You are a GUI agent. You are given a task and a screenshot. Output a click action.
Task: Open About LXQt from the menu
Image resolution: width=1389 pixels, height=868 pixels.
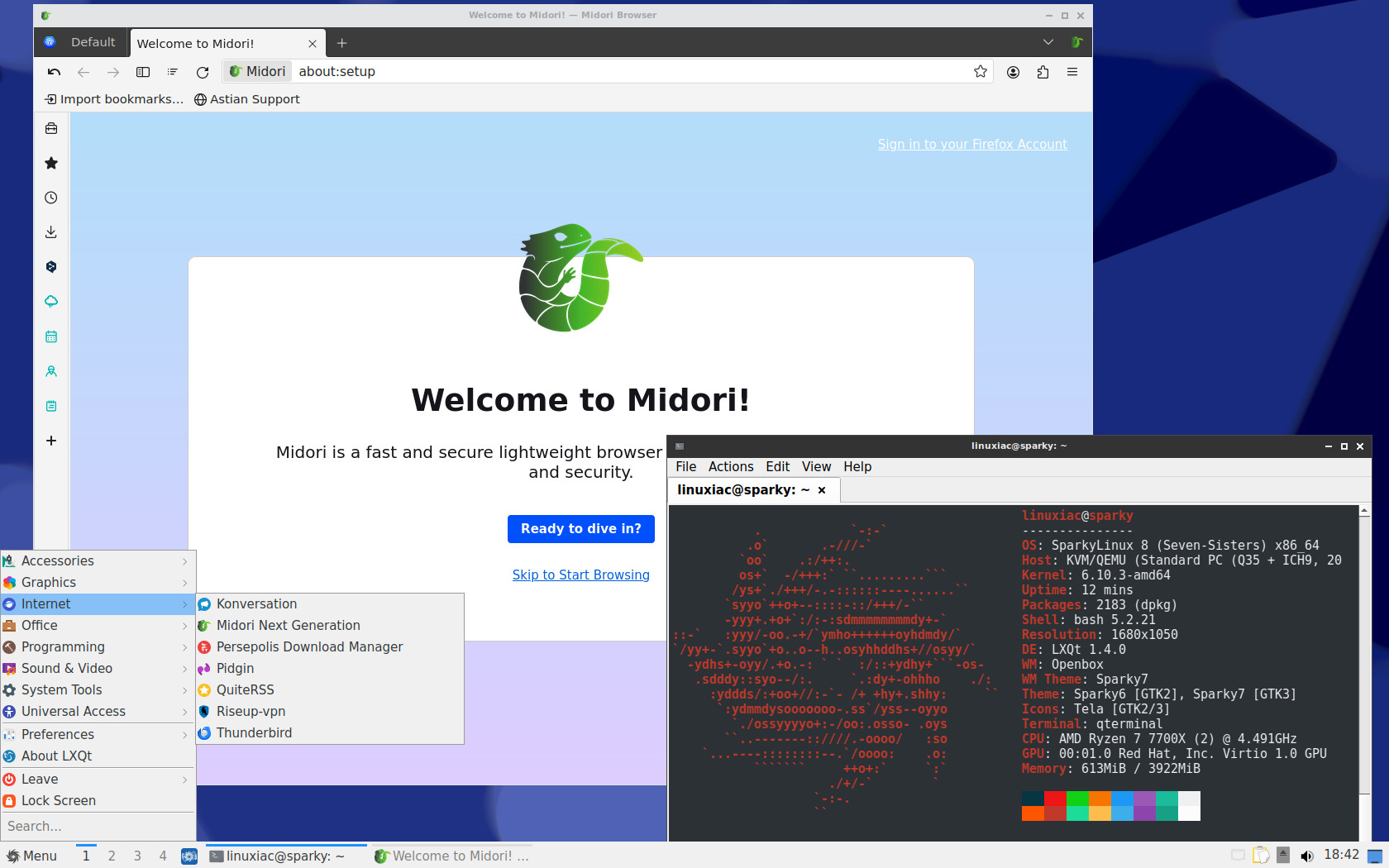click(x=98, y=756)
